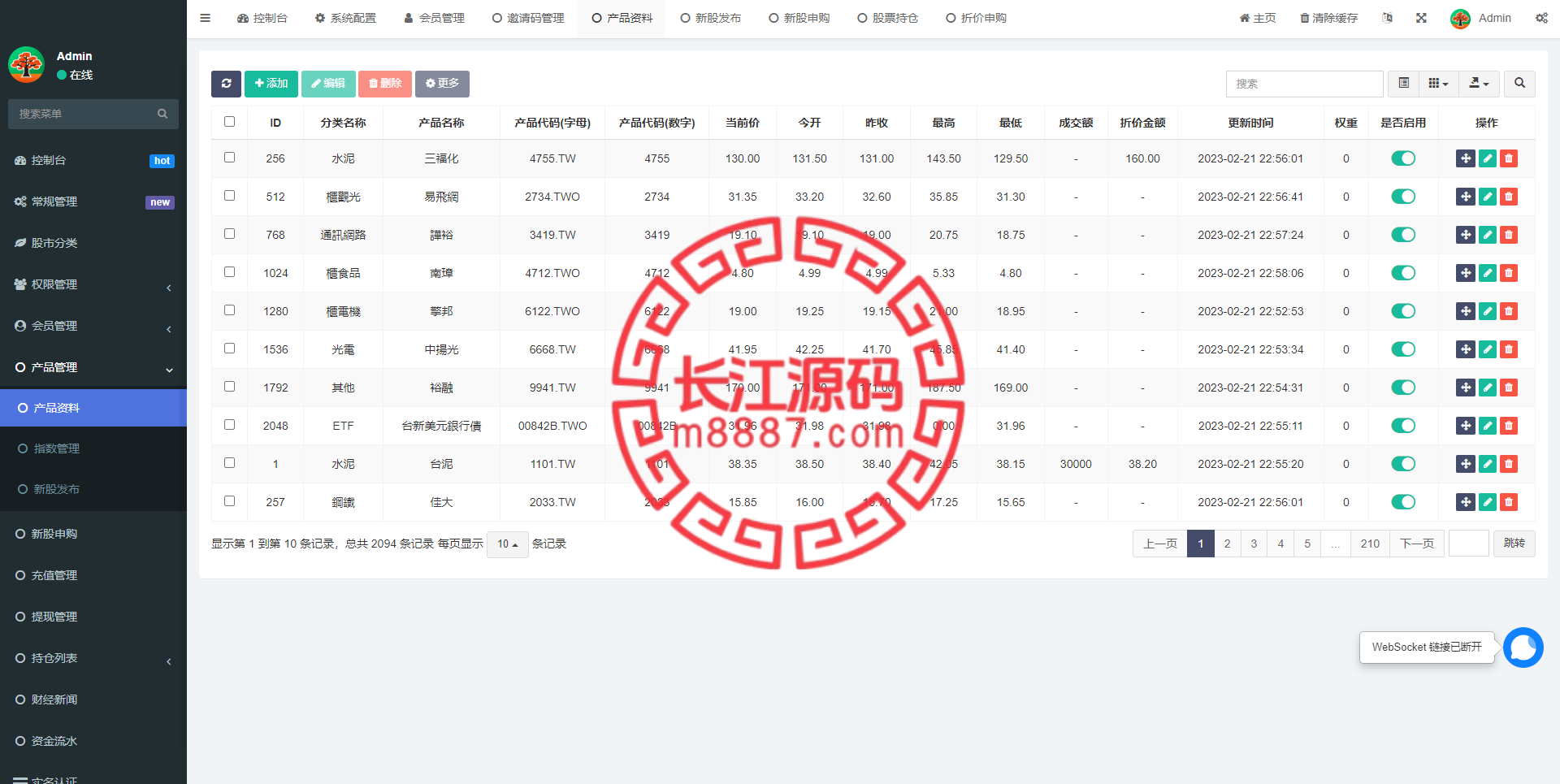Screen dimensions: 1560x784
Task: Delete row 256 with the red trash icon
Action: [x=1509, y=158]
